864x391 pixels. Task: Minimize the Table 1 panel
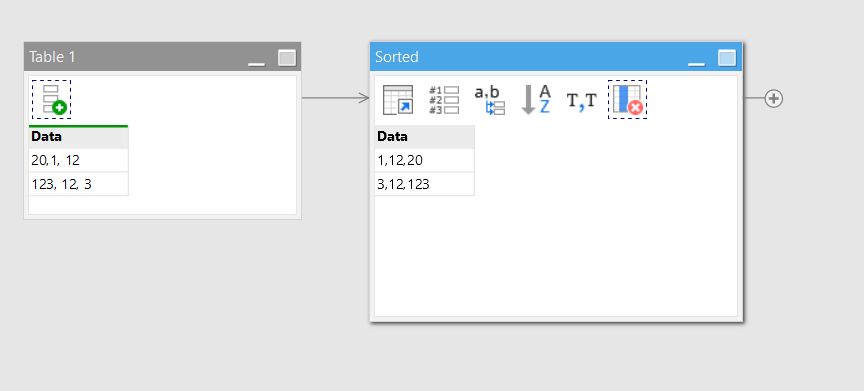256,58
